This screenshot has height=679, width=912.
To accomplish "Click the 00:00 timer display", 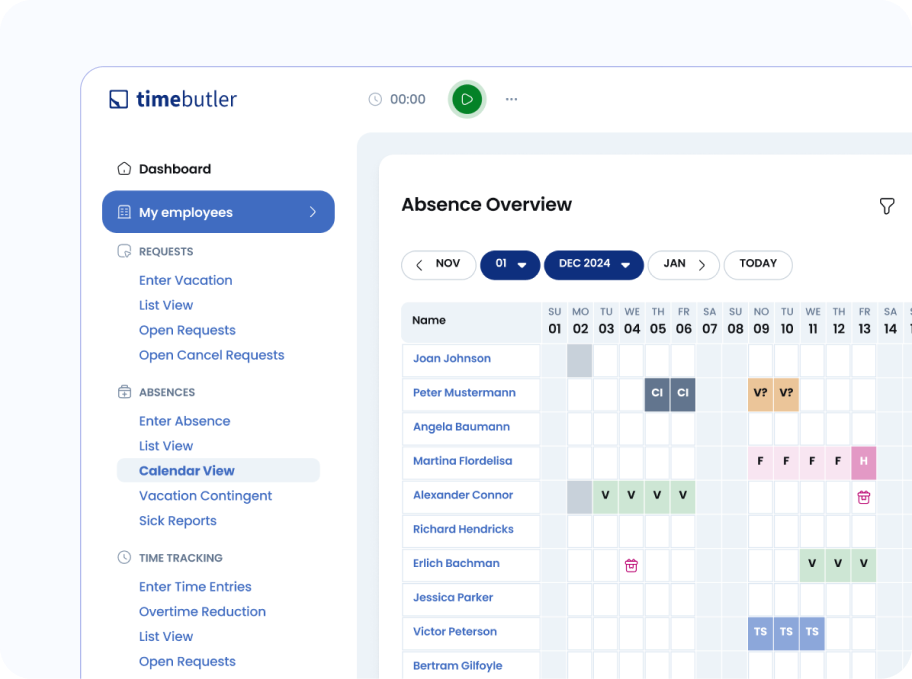I will pyautogui.click(x=408, y=99).
